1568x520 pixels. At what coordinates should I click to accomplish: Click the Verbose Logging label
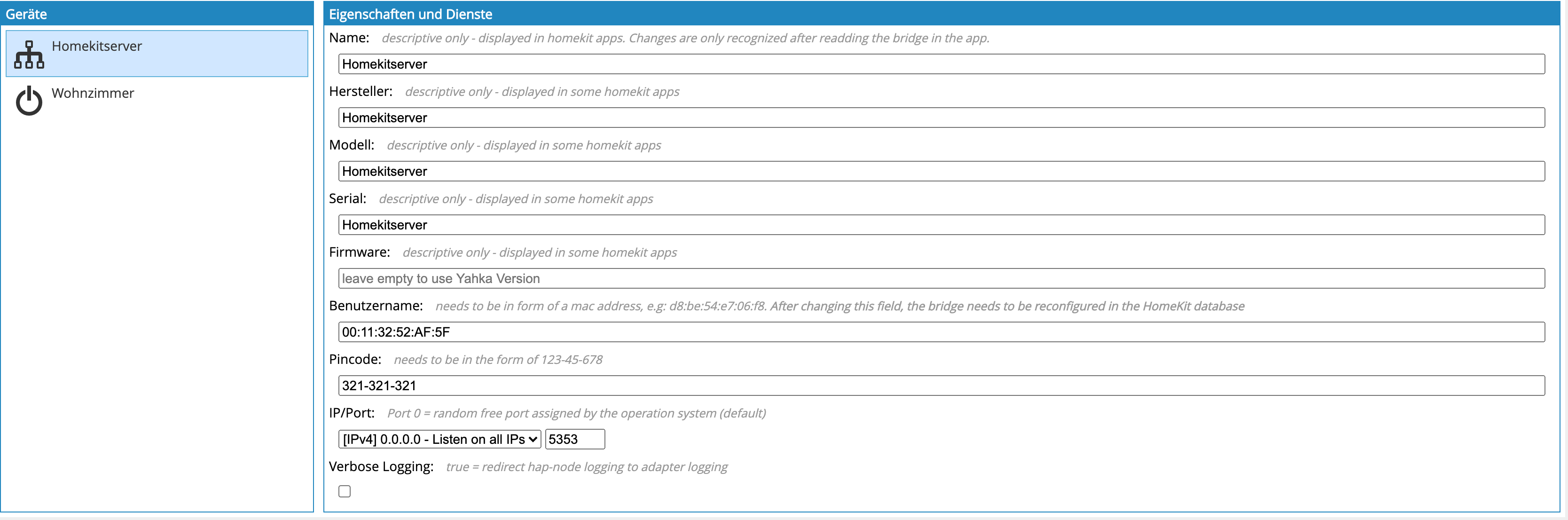(381, 466)
